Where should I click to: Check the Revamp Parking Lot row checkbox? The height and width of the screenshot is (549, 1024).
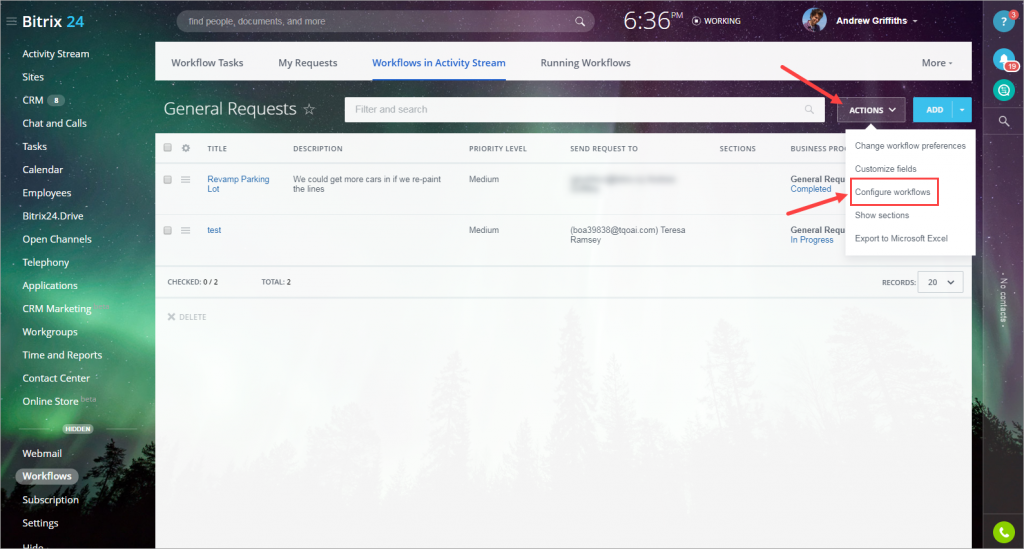tap(168, 180)
